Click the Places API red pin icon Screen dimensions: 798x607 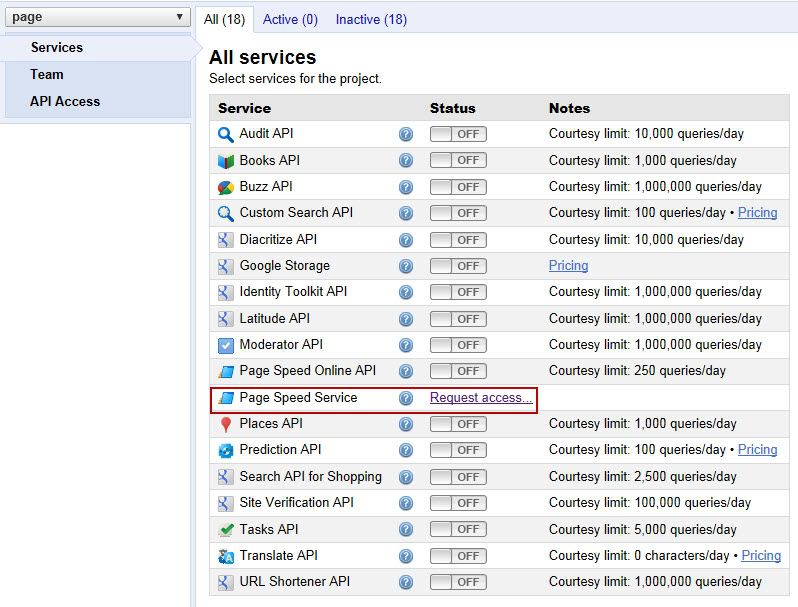tap(225, 424)
